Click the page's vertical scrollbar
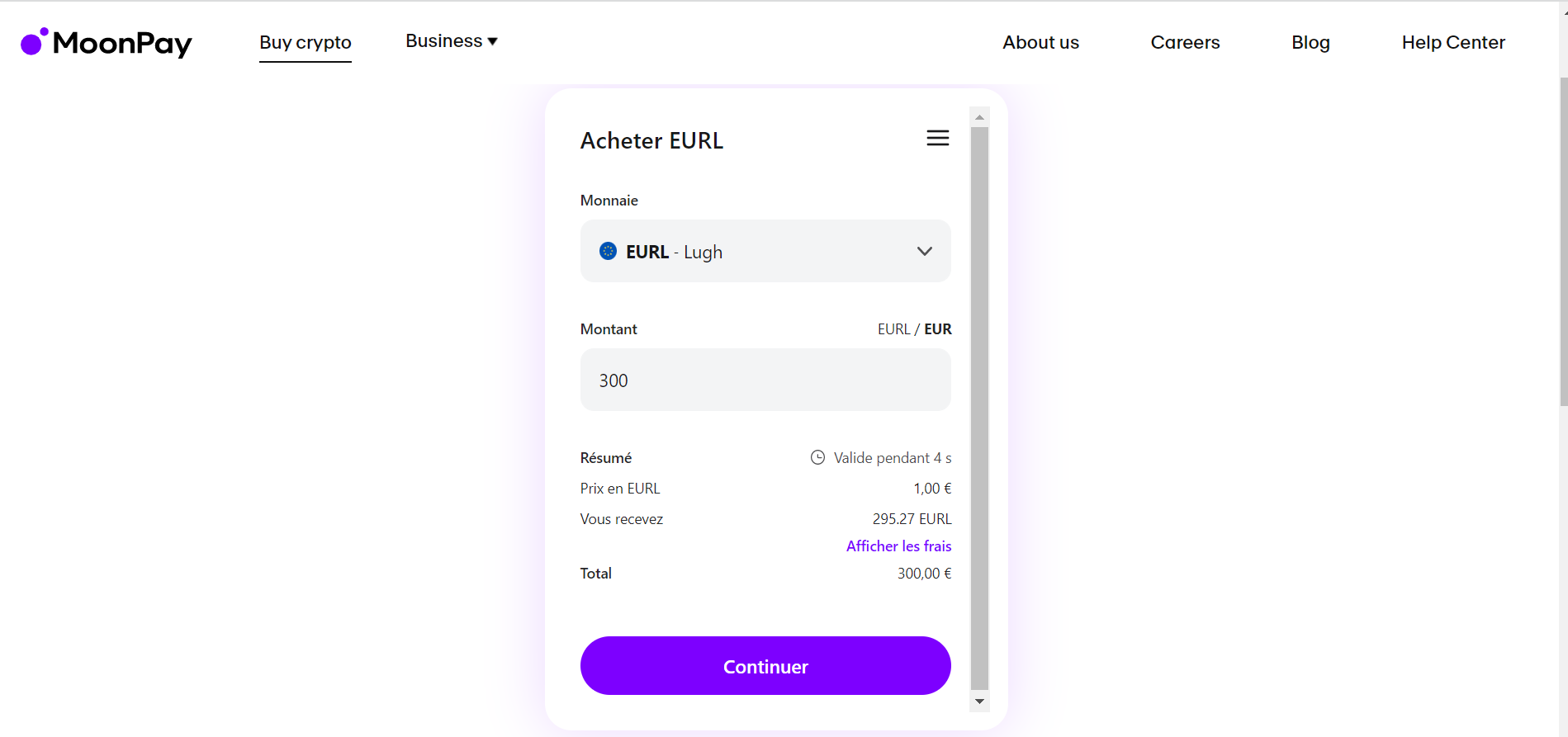This screenshot has height=737, width=1568. [1562, 239]
